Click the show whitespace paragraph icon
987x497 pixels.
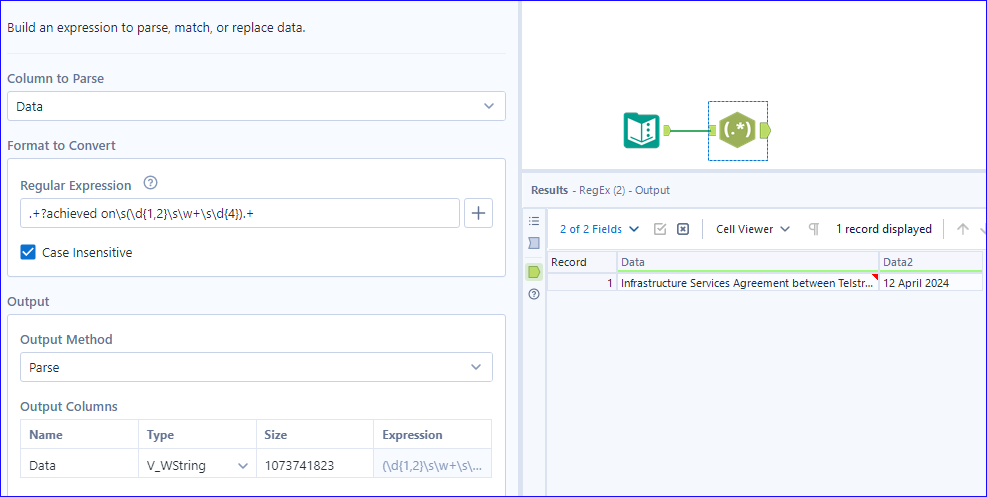(814, 229)
